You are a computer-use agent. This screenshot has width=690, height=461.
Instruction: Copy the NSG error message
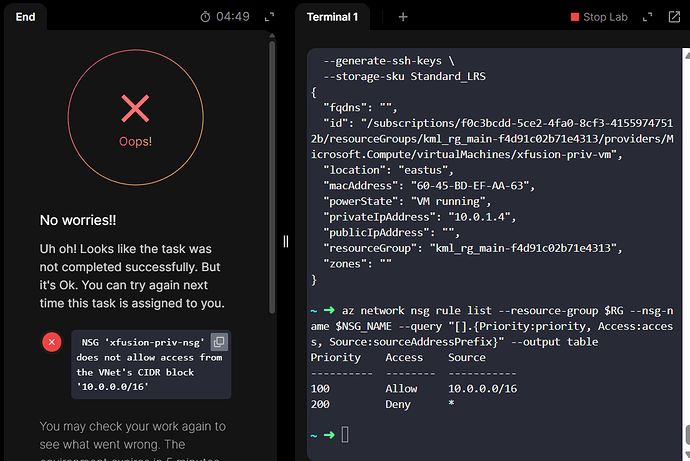tap(218, 342)
